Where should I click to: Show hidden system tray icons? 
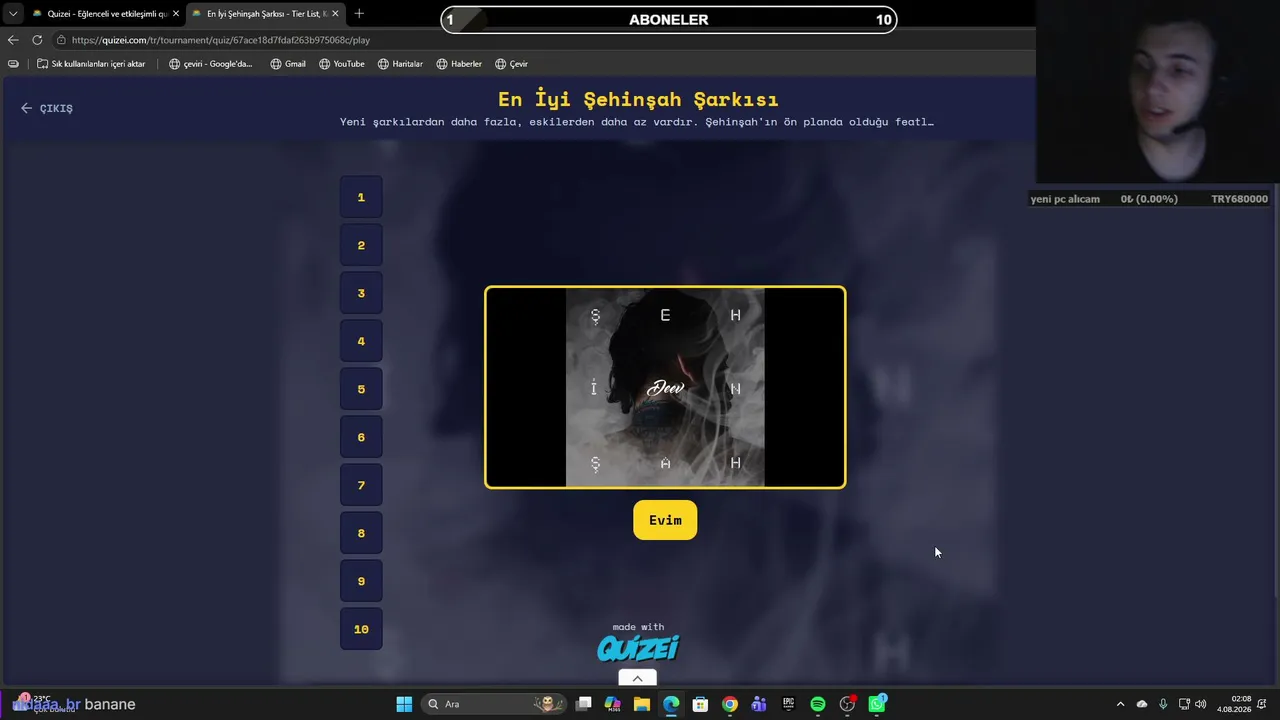[x=1120, y=704]
